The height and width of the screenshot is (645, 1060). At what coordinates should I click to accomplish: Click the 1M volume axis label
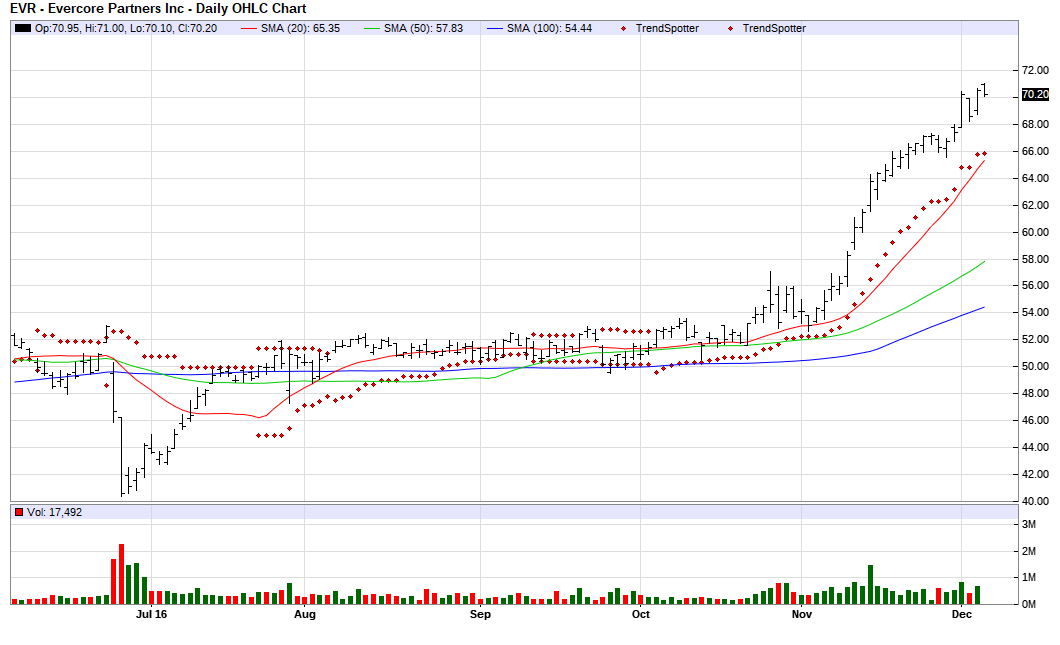pos(1028,577)
